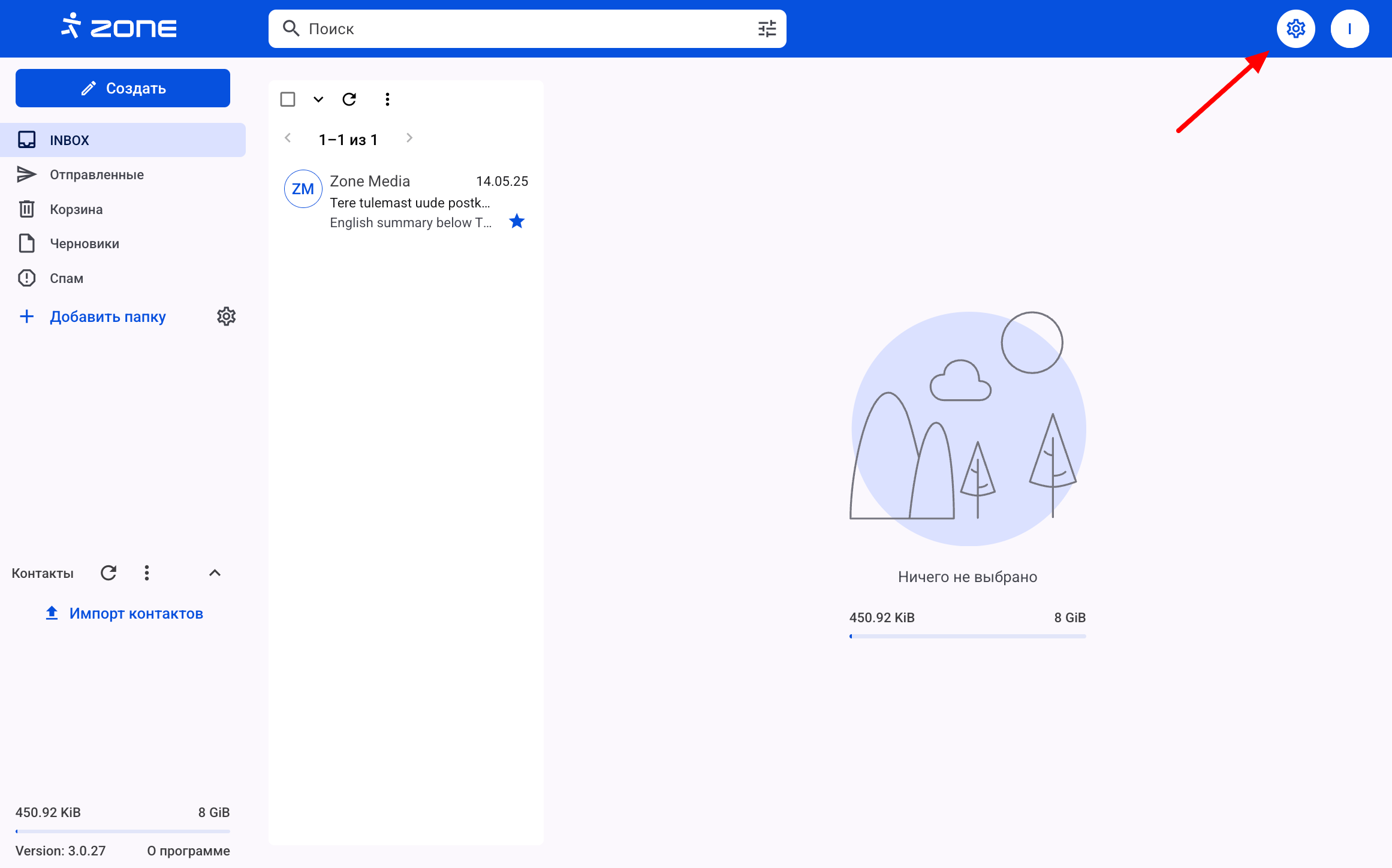Open the Контакты three-dot menu
1392x868 pixels.
147,573
